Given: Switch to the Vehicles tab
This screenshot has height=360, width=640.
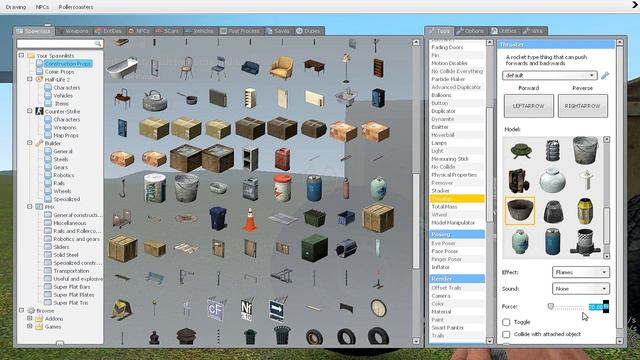Looking at the screenshot, I should point(199,31).
